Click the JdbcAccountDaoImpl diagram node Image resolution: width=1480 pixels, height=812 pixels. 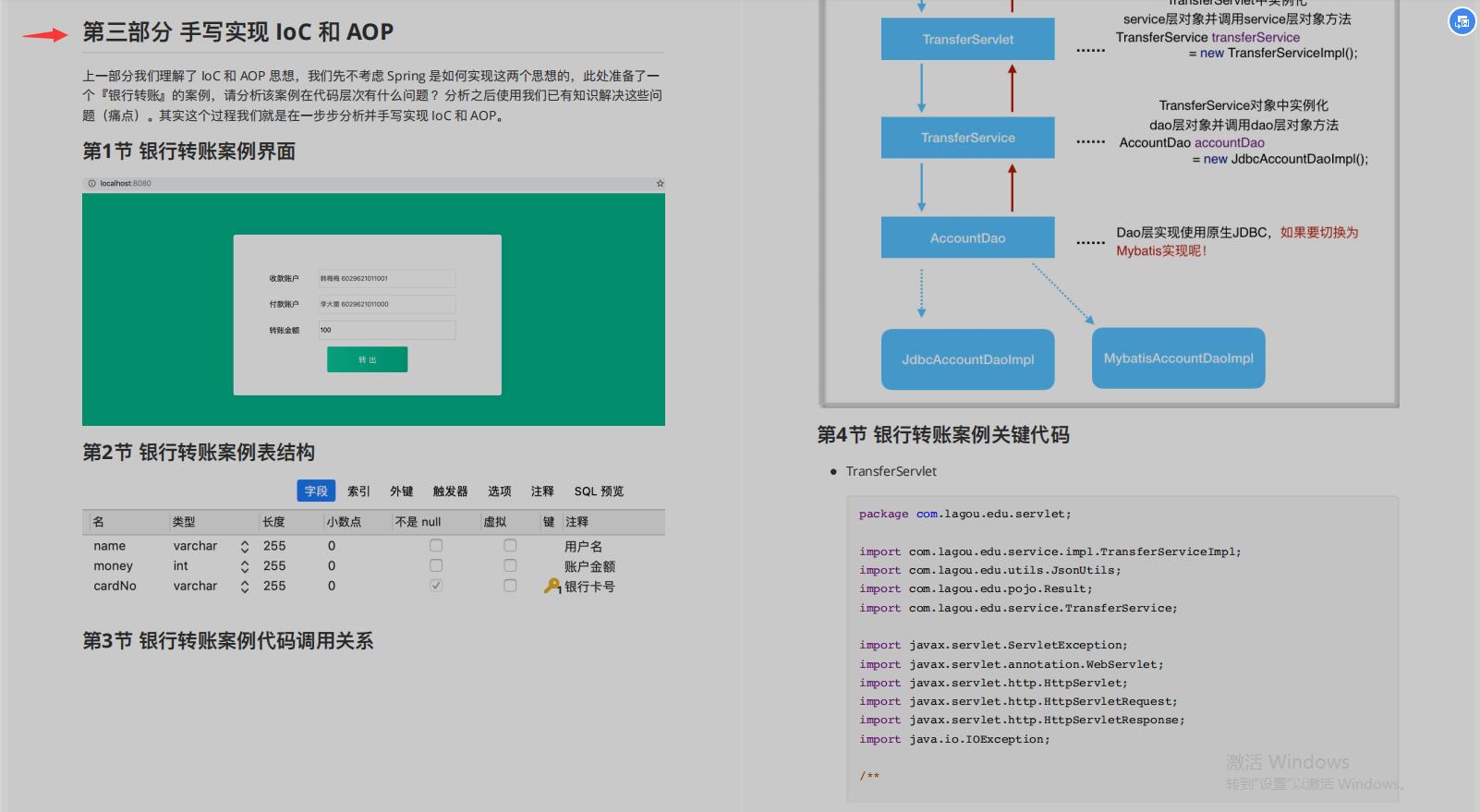pos(967,359)
